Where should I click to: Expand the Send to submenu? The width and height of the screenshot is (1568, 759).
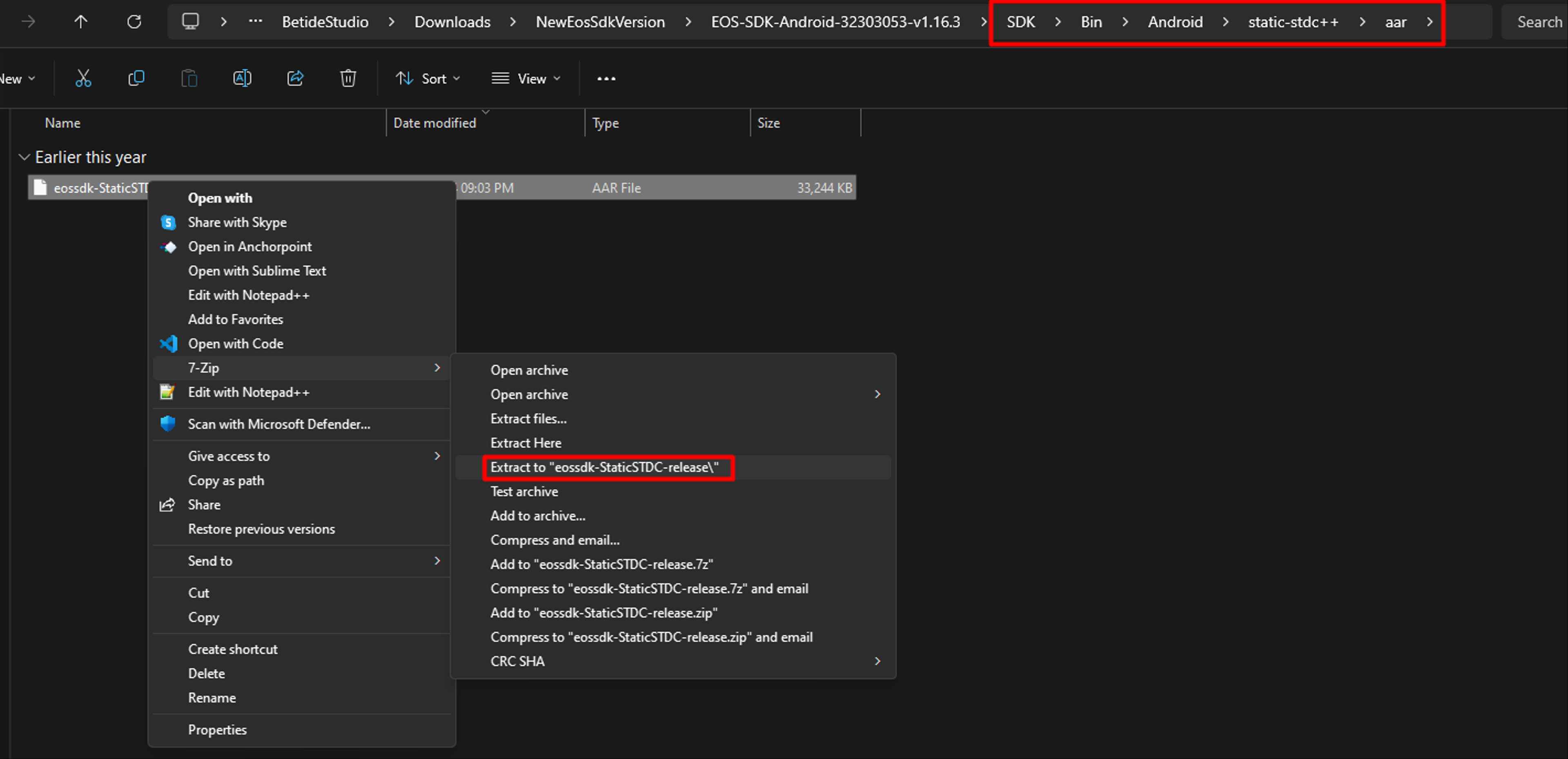[x=437, y=561]
